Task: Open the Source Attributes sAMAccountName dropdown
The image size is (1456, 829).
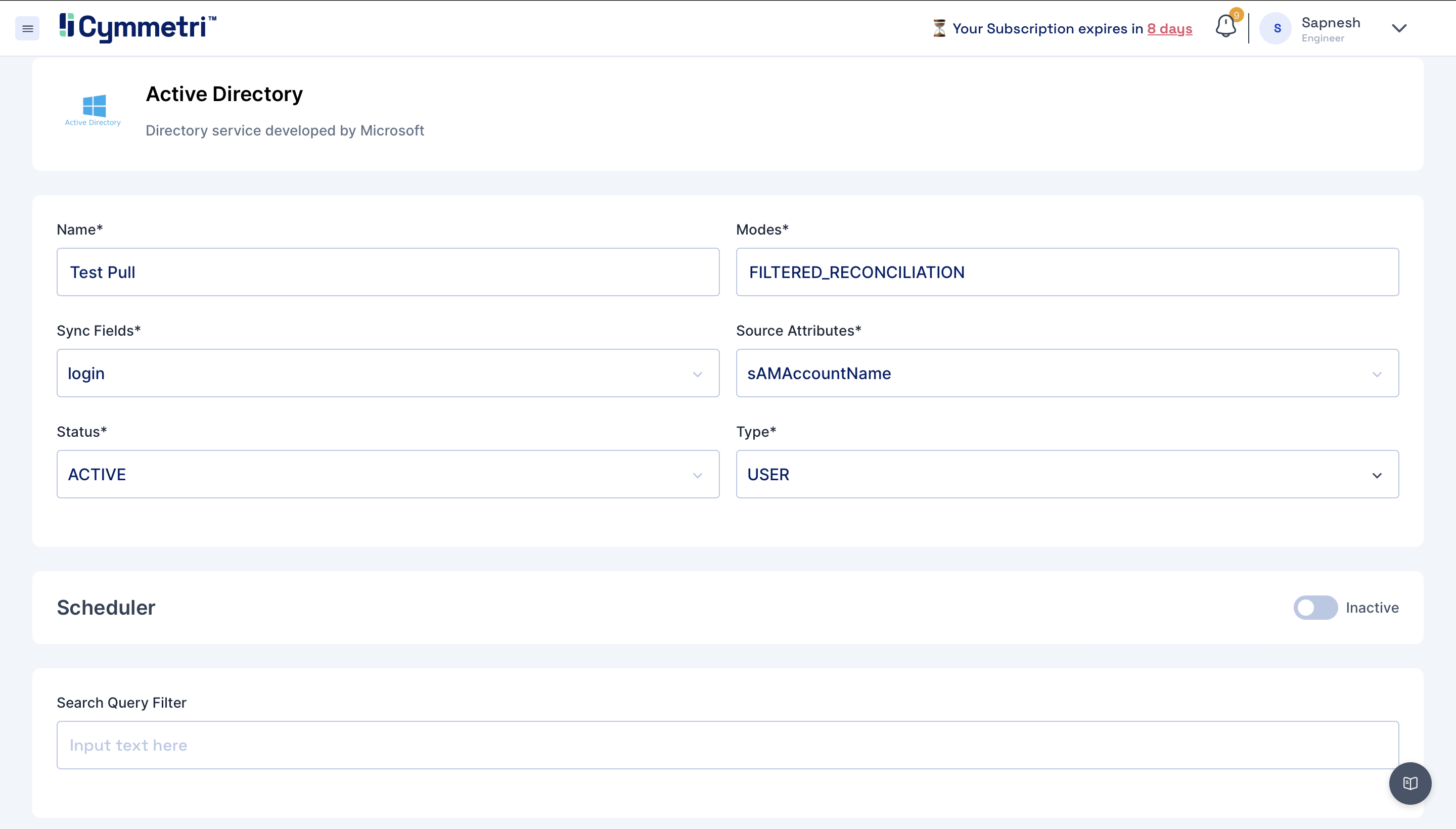Action: pos(1067,374)
